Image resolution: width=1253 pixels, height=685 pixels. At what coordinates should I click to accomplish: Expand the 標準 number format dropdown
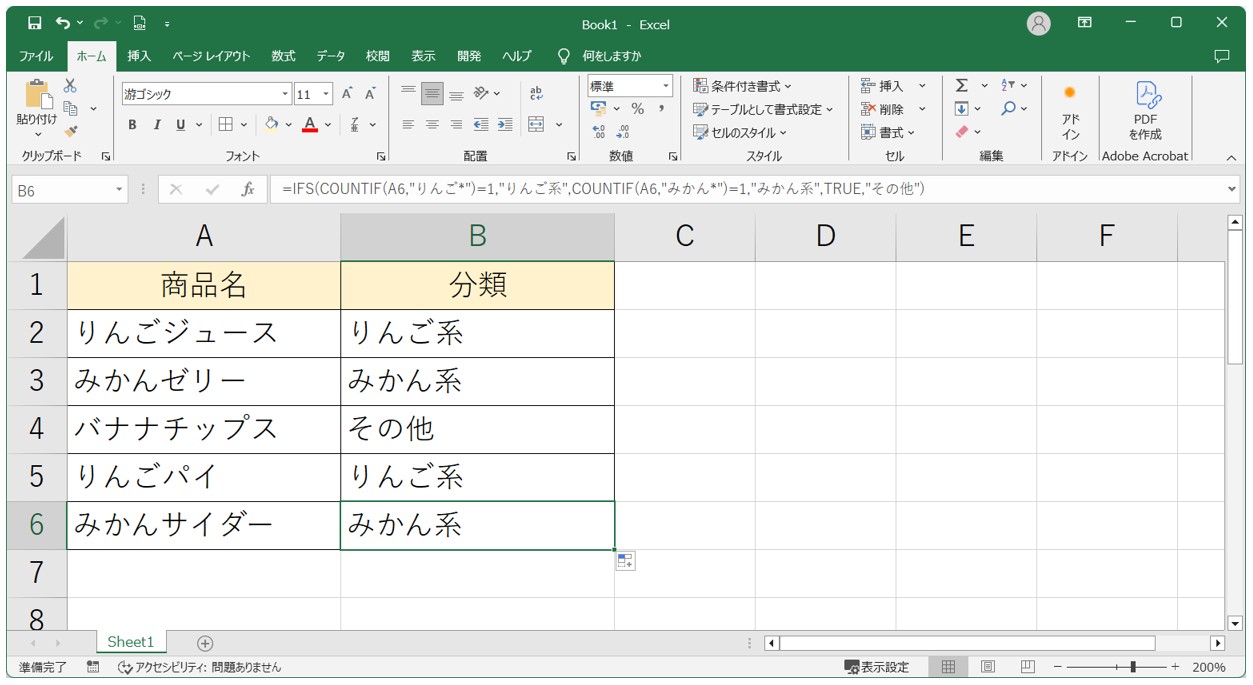664,87
